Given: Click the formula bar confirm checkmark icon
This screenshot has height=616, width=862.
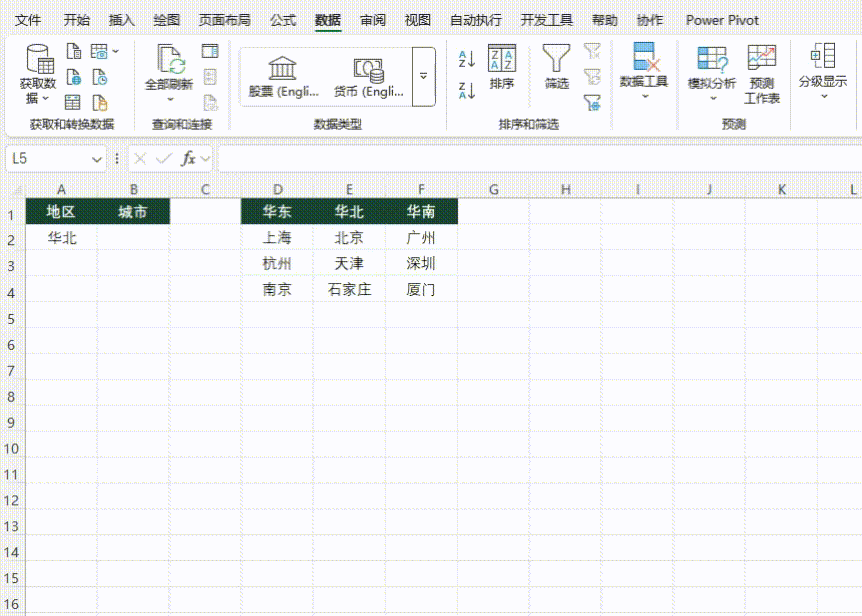Looking at the screenshot, I should 164,159.
